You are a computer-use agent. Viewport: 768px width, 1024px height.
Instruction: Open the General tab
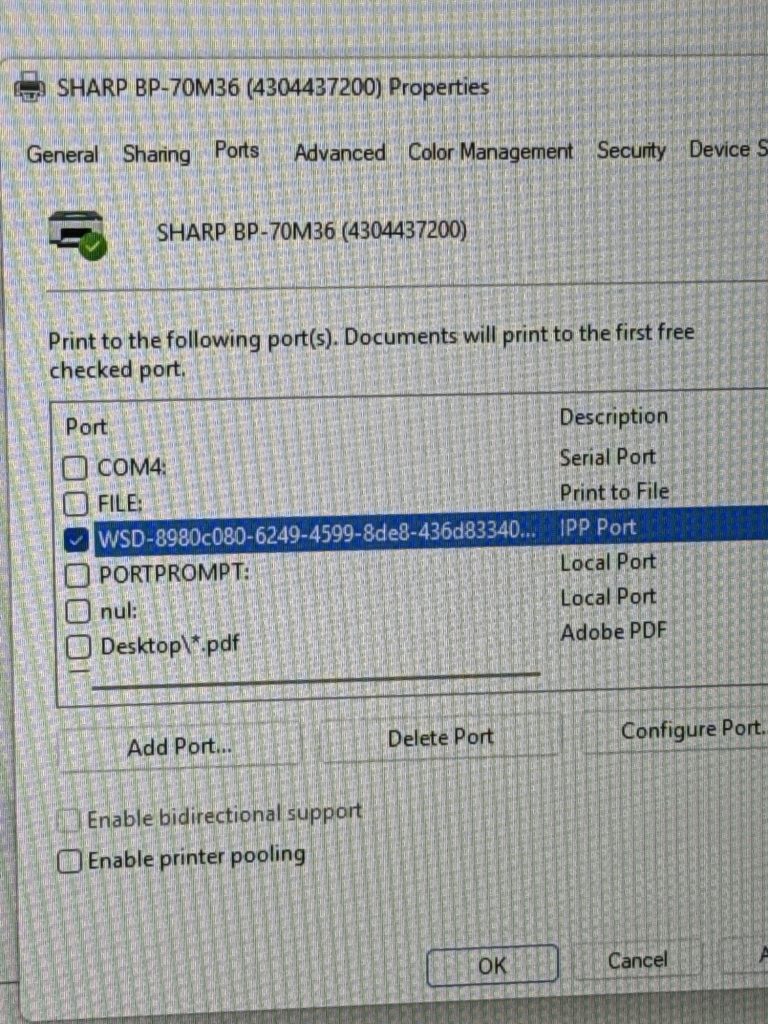(62, 155)
